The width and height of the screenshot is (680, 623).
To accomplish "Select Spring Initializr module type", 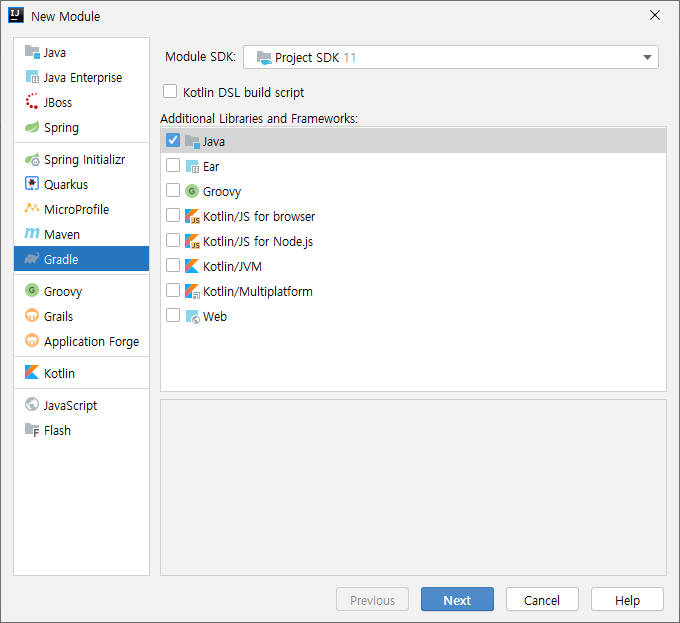I will click(84, 160).
